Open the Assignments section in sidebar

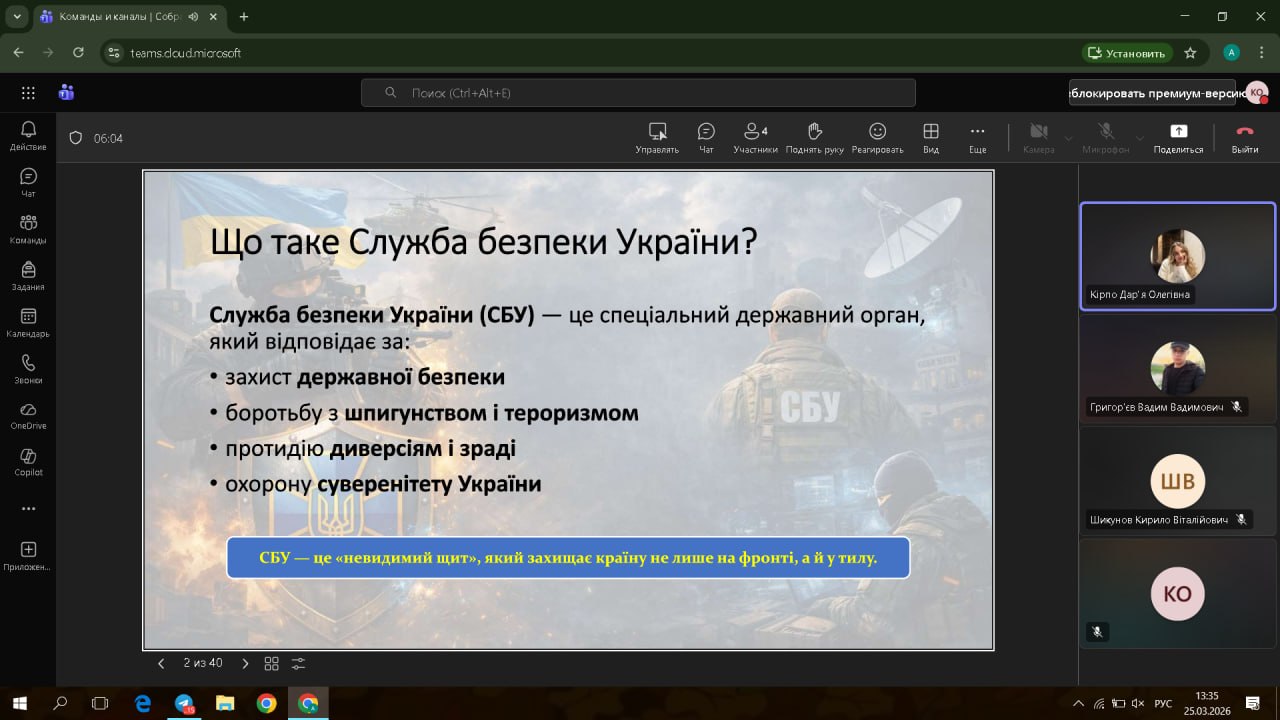click(x=28, y=275)
